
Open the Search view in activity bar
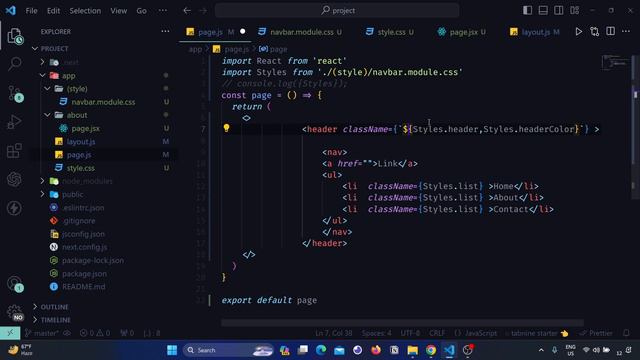[x=15, y=64]
